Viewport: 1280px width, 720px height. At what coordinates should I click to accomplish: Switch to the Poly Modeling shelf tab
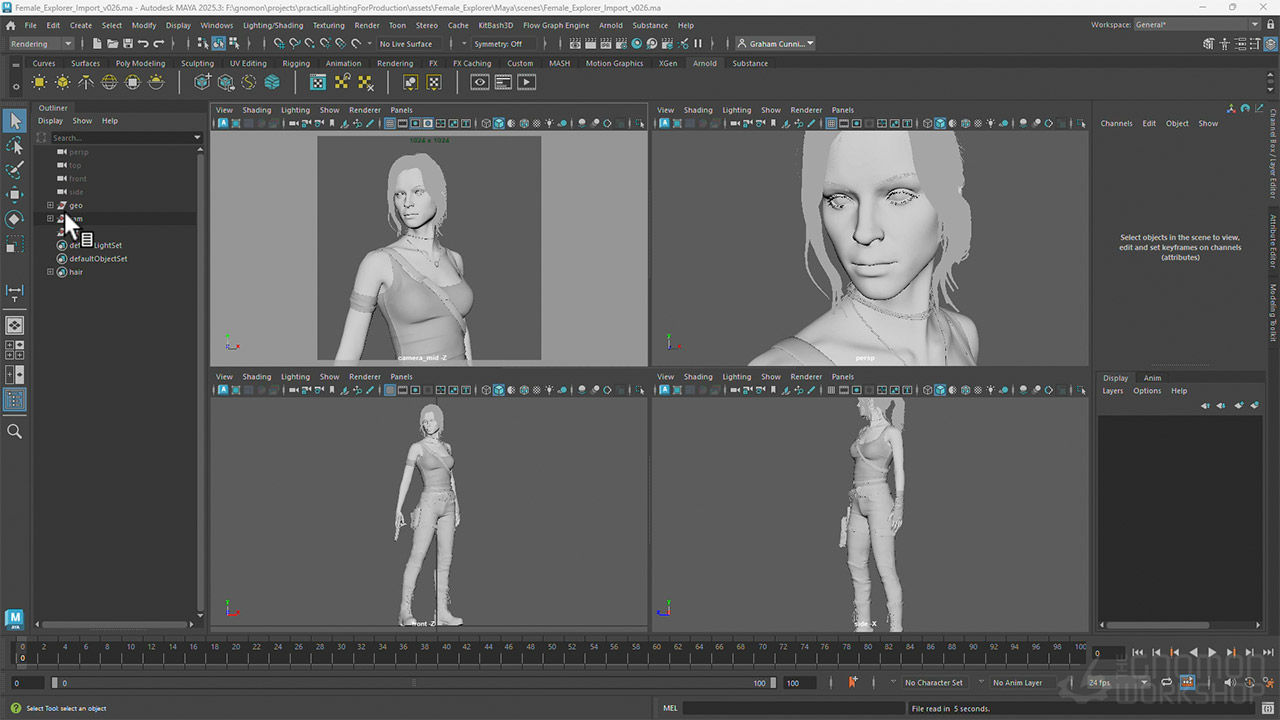click(x=140, y=63)
